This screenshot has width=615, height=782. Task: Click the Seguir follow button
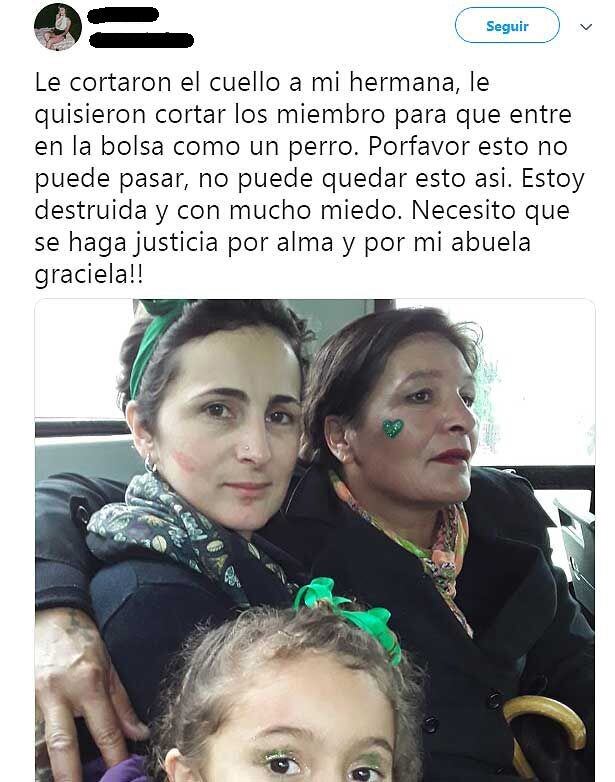[507, 25]
